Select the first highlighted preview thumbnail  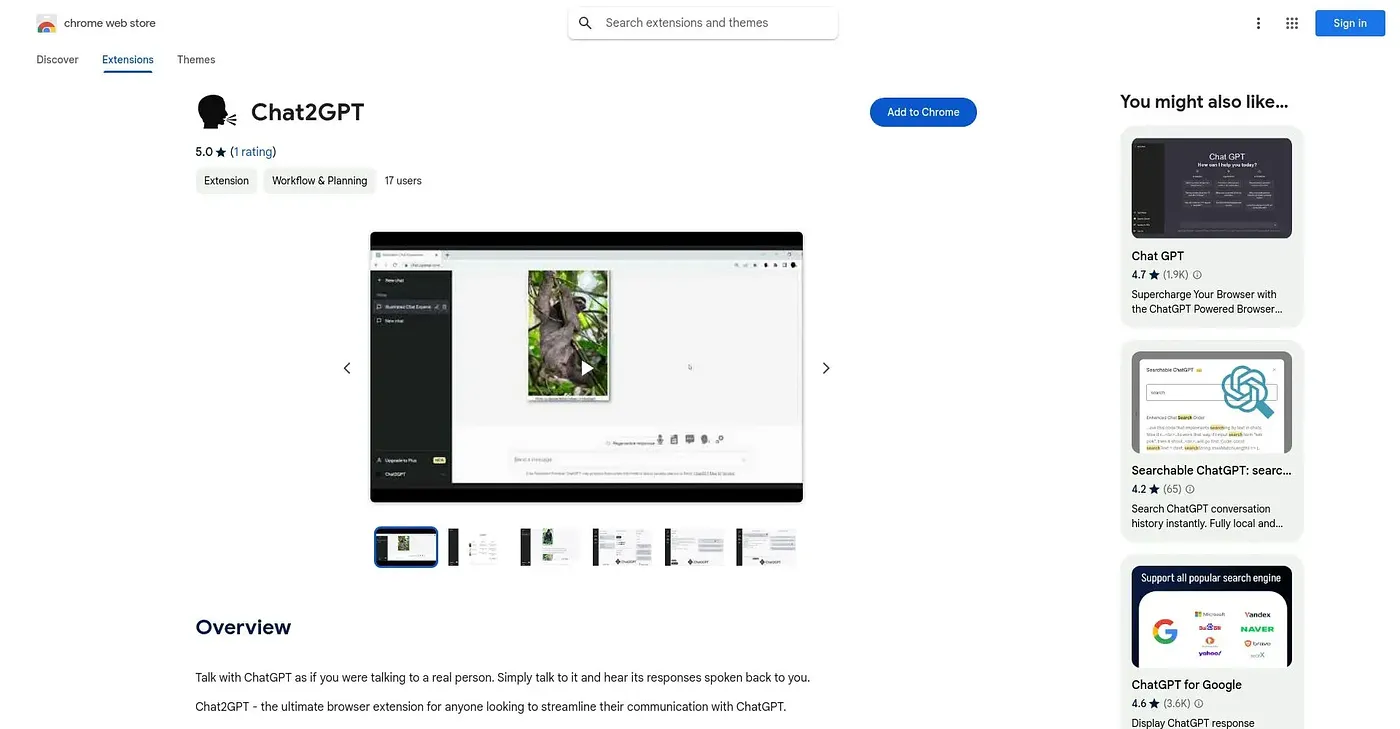pos(406,547)
